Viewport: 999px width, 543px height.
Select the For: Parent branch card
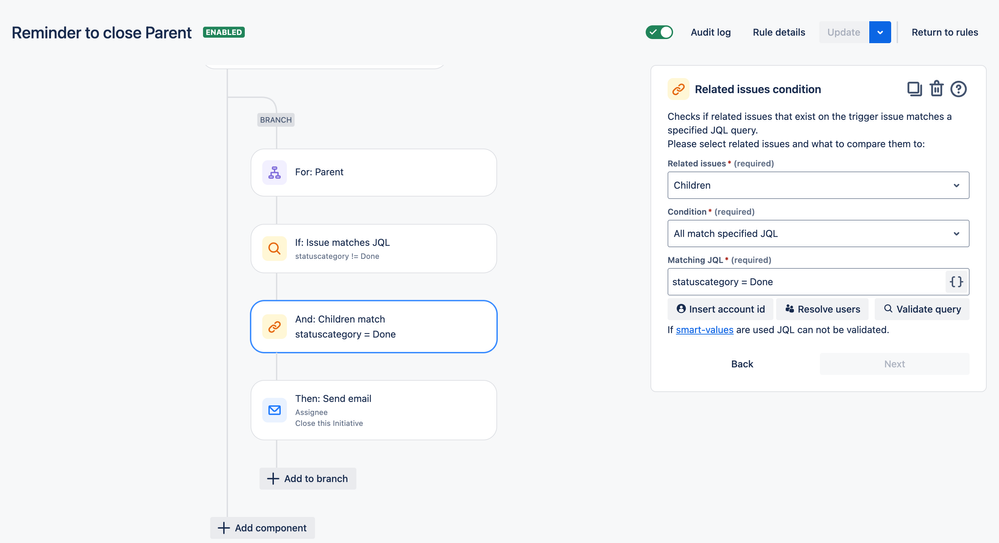point(373,172)
